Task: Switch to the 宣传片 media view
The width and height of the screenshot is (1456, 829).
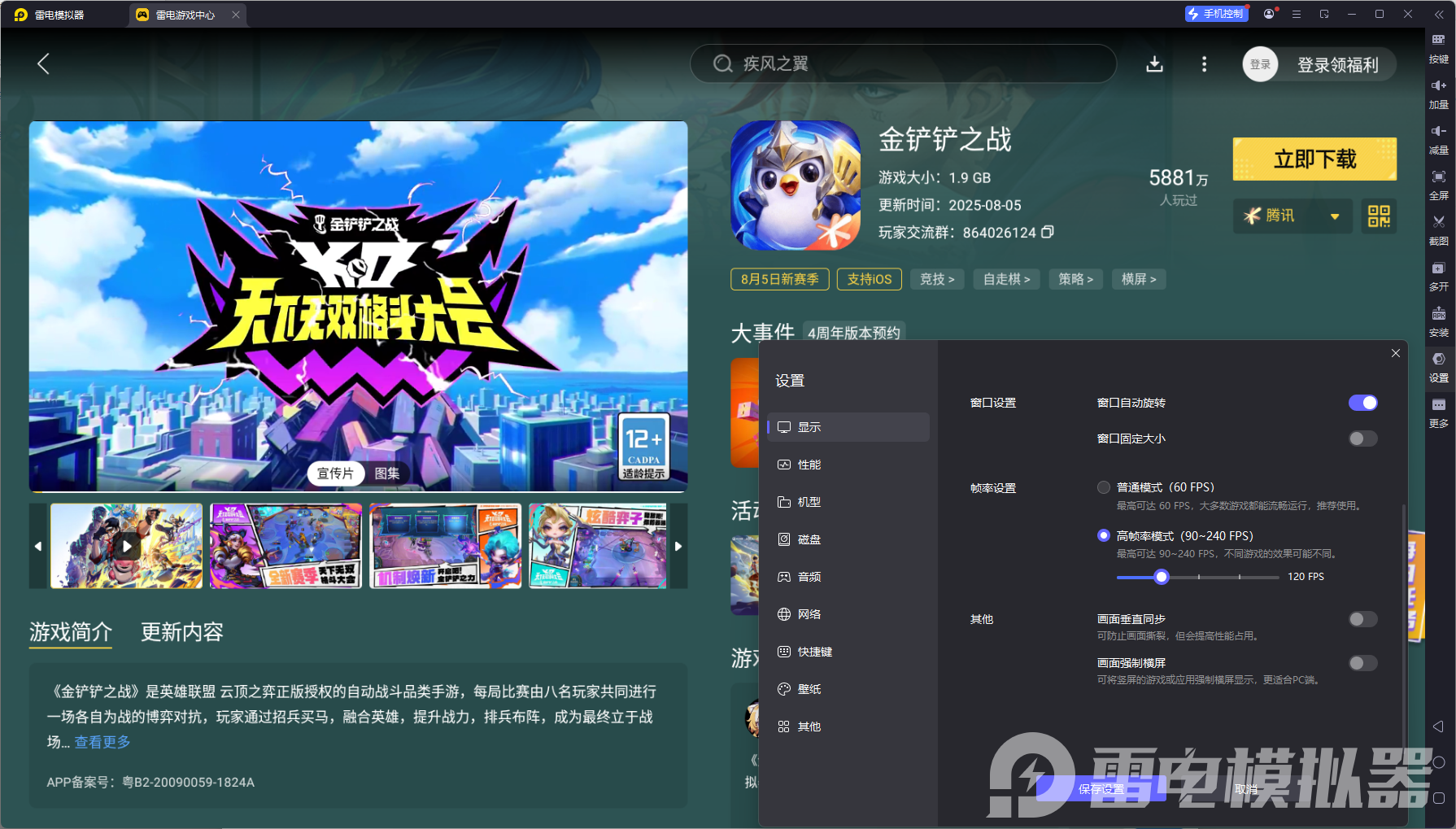Action: pyautogui.click(x=335, y=473)
